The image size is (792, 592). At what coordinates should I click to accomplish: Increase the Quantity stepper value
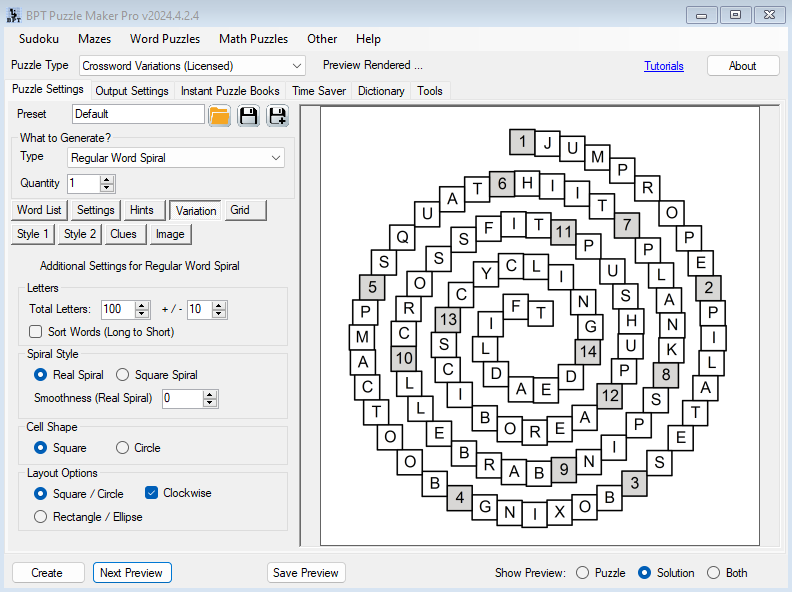click(108, 179)
